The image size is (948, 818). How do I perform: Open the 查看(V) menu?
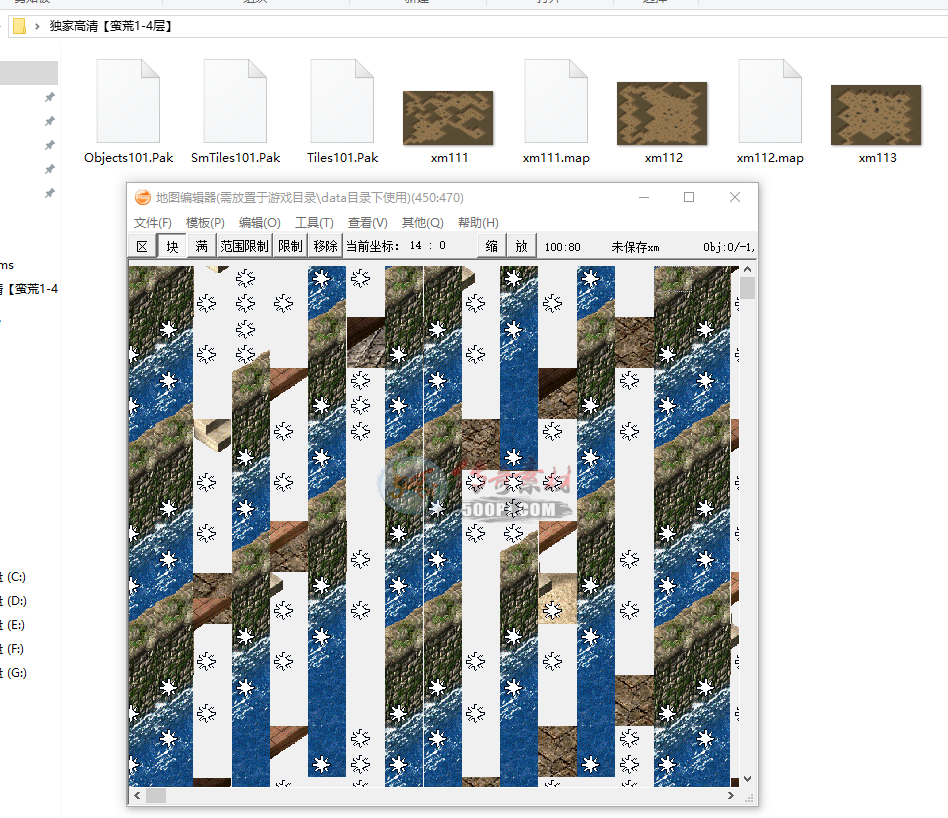point(368,222)
